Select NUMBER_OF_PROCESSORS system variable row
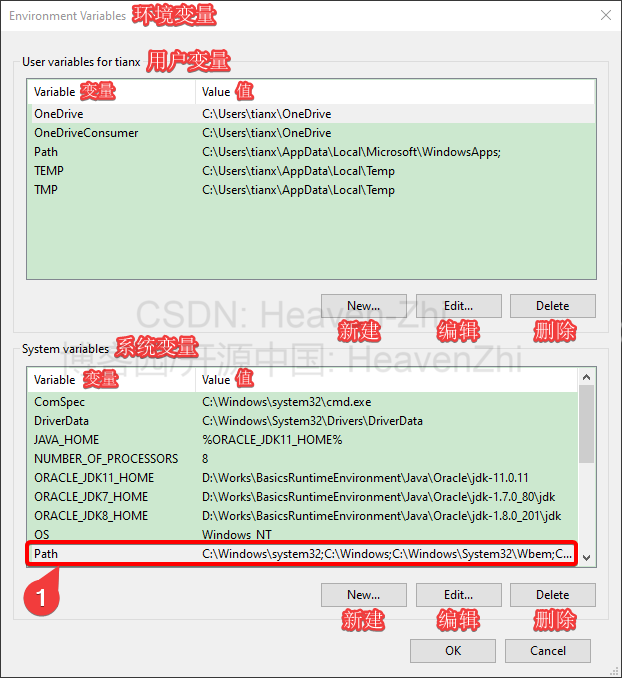This screenshot has width=622, height=678. click(302, 459)
